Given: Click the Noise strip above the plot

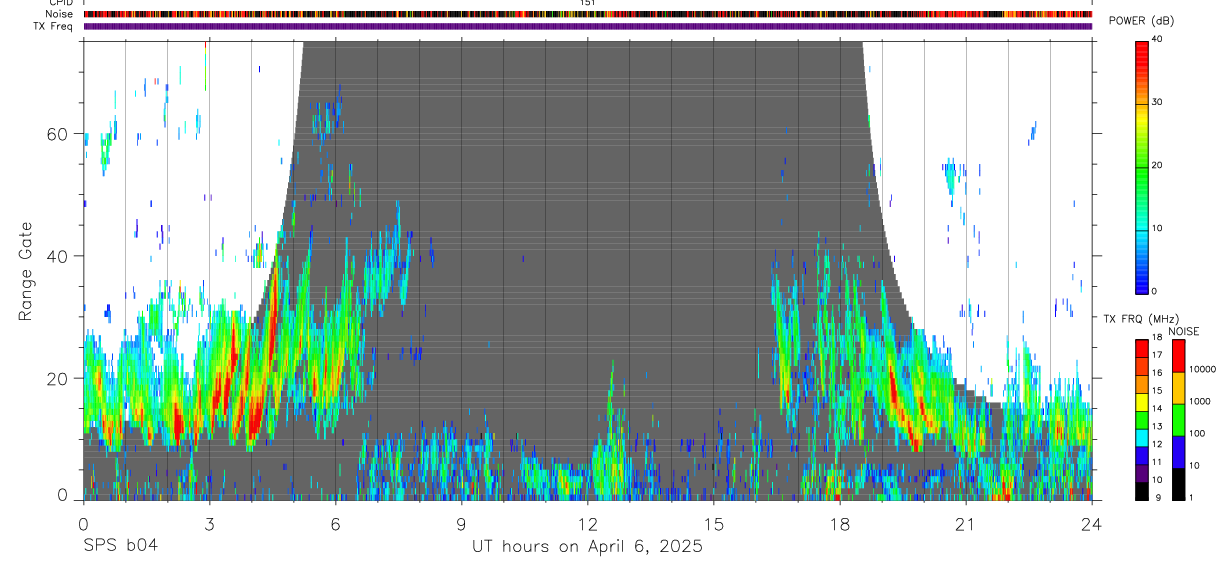Looking at the screenshot, I should pyautogui.click(x=587, y=14).
